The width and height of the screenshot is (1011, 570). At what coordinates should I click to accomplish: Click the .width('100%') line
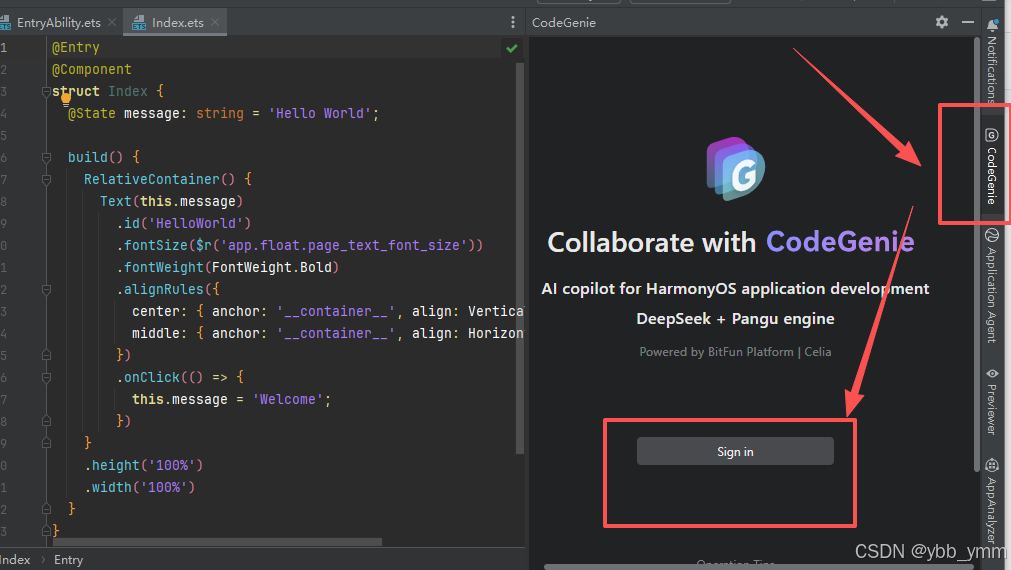pyautogui.click(x=139, y=487)
